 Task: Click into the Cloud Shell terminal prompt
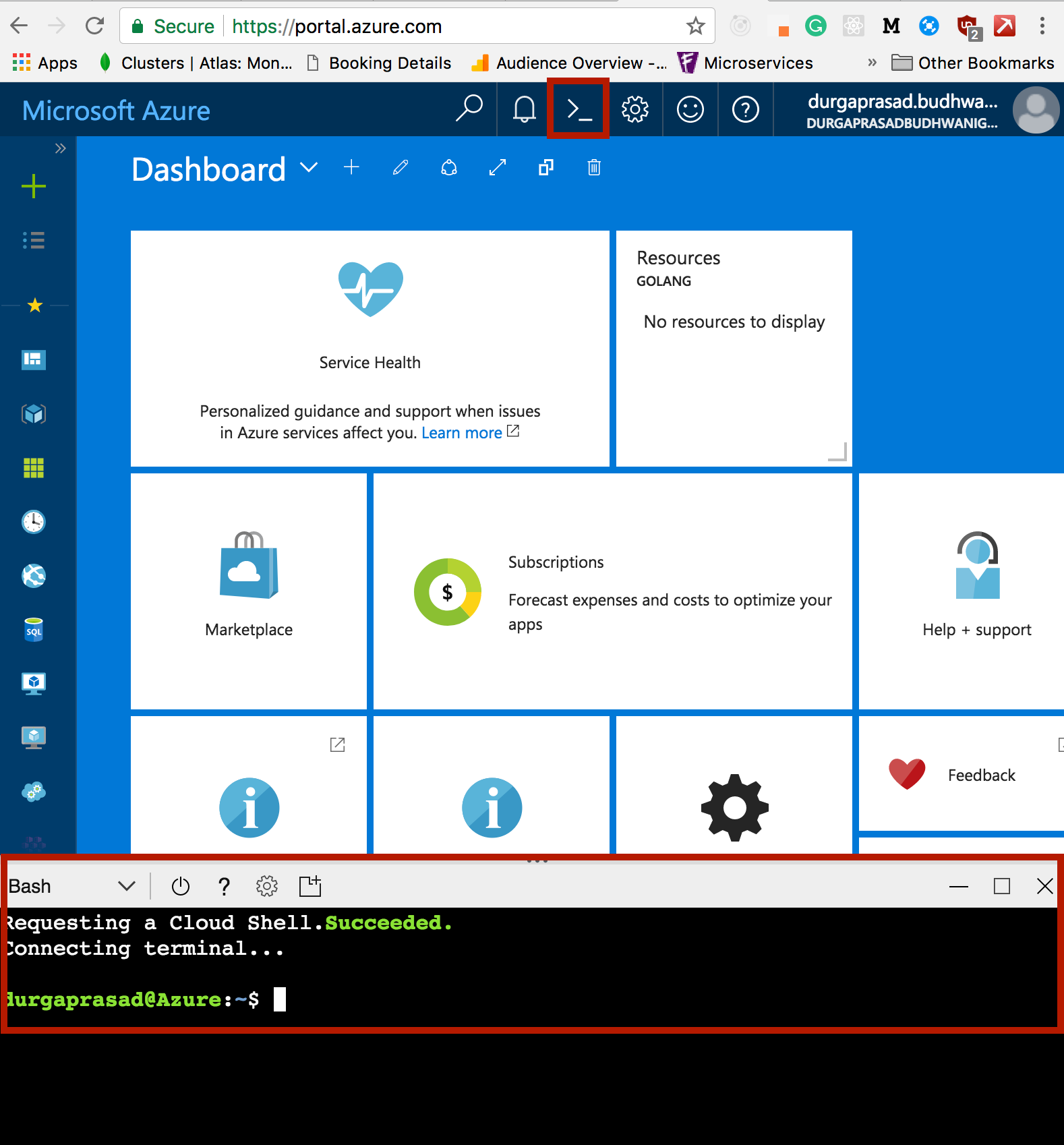pyautogui.click(x=280, y=999)
